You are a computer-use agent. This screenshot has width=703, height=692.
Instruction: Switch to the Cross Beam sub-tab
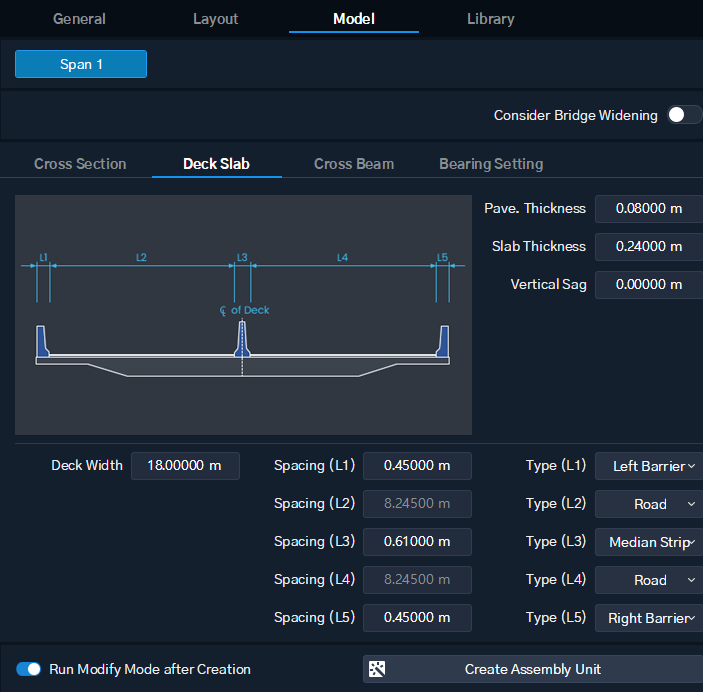pos(354,164)
